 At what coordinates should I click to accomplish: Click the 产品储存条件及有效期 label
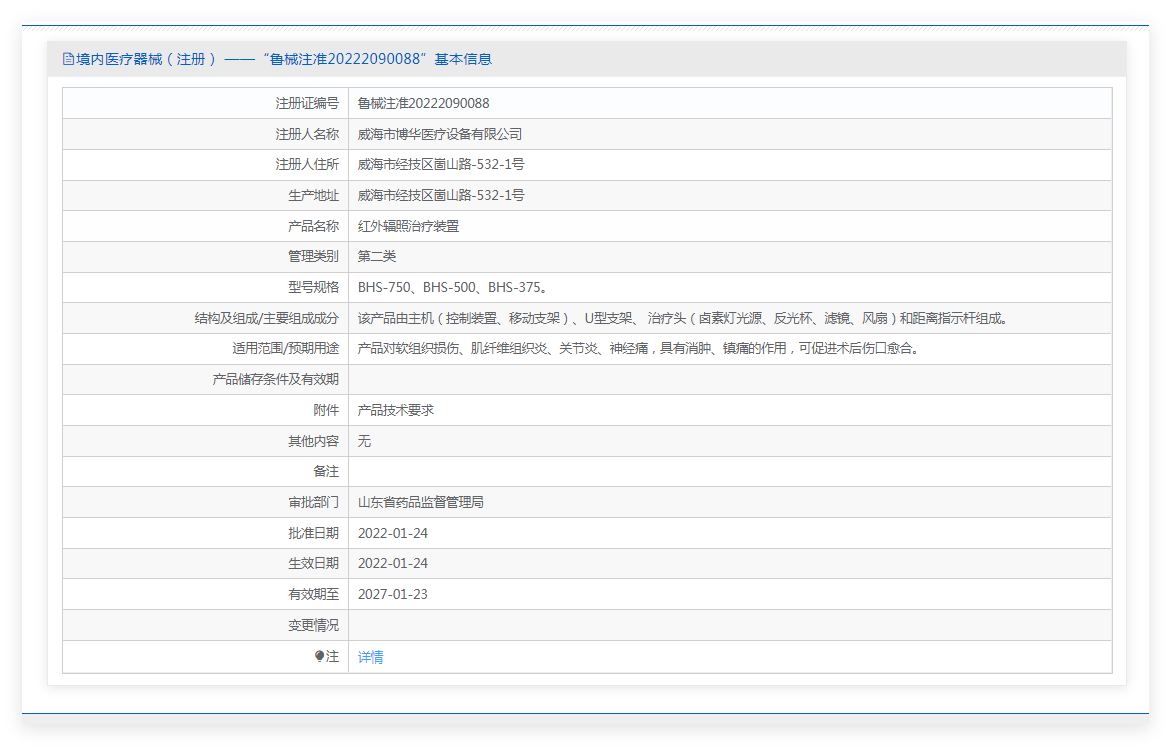click(x=276, y=379)
